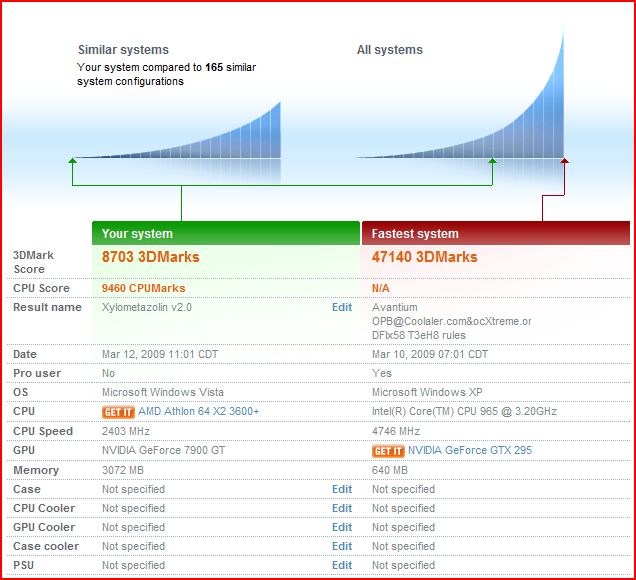Viewport: 636px width, 580px height.
Task: Click the CPU Speed row label
Action: coord(43,432)
